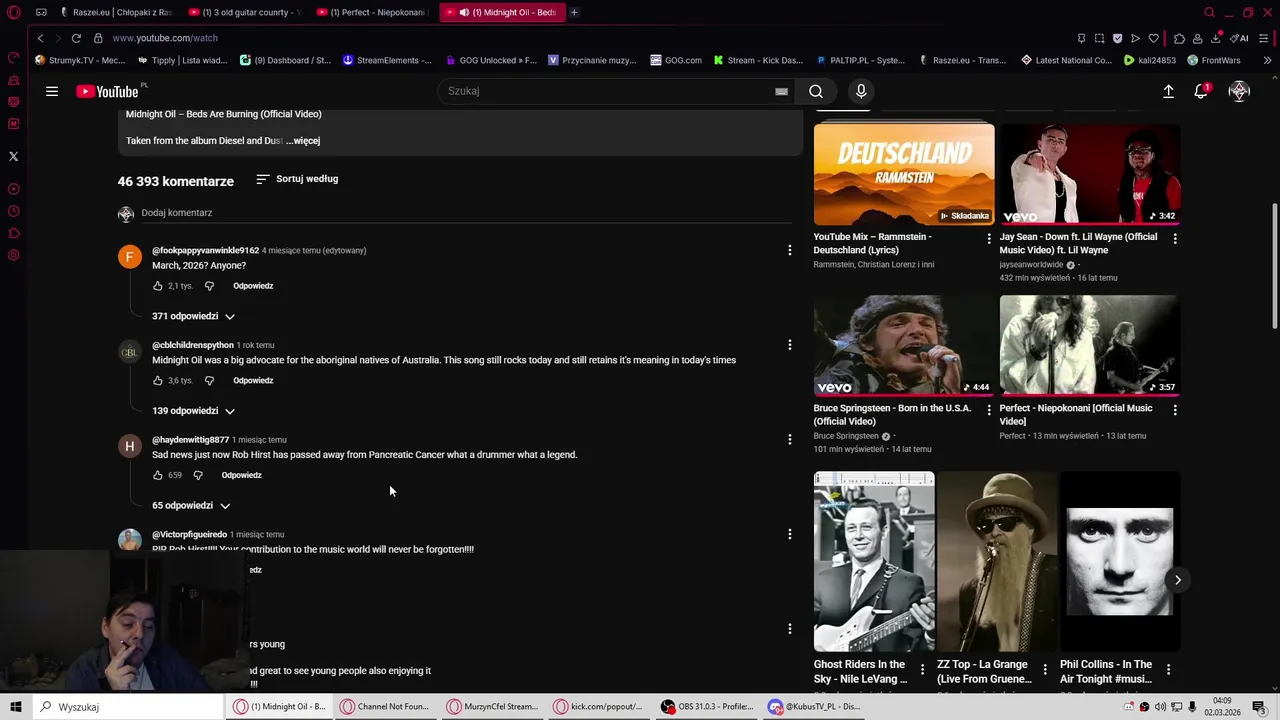Open Phil Collins In The Air Tonight short
The width and height of the screenshot is (1280, 720).
point(1120,562)
